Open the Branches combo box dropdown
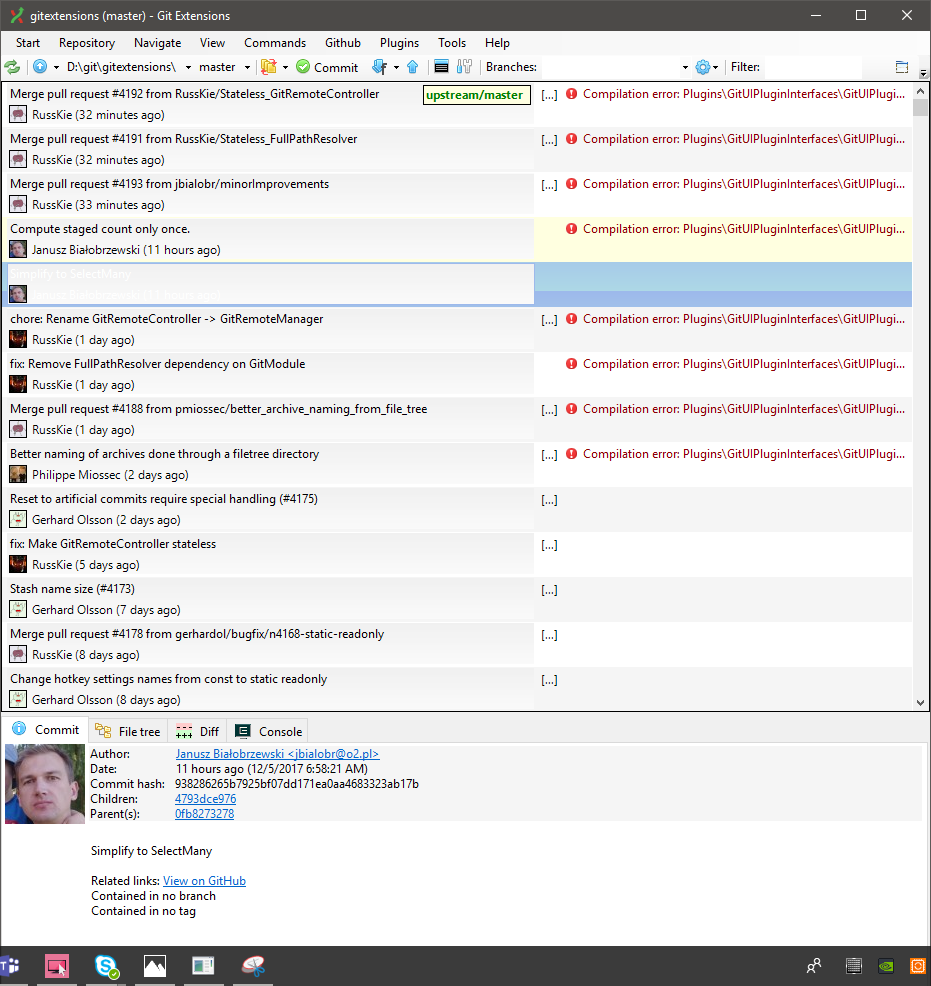The image size is (931, 986). (x=684, y=67)
